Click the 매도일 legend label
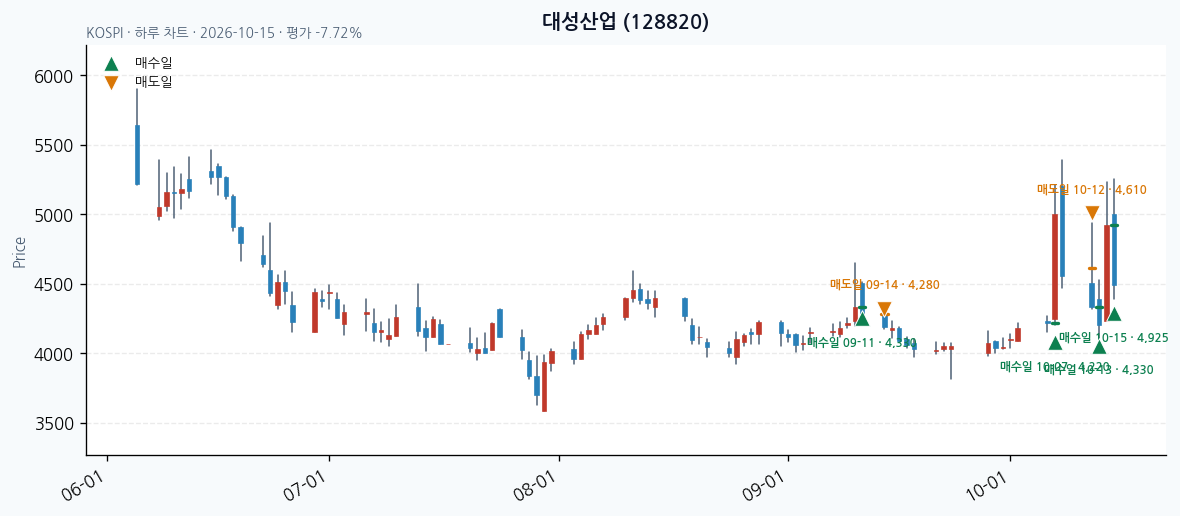1180x516 pixels. click(154, 83)
